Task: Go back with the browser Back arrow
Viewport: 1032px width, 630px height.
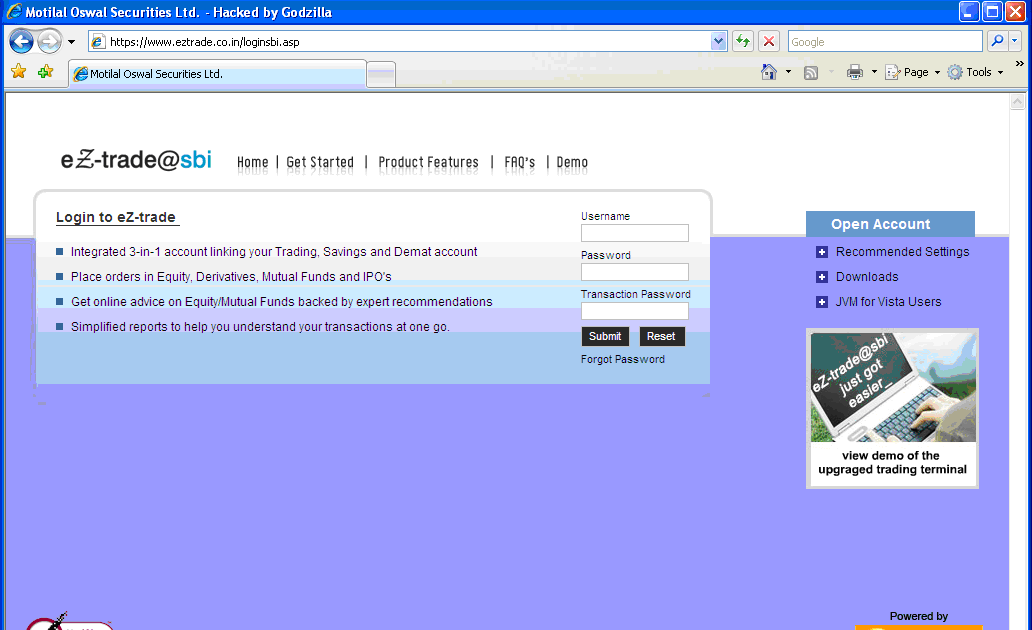Action: tap(21, 41)
